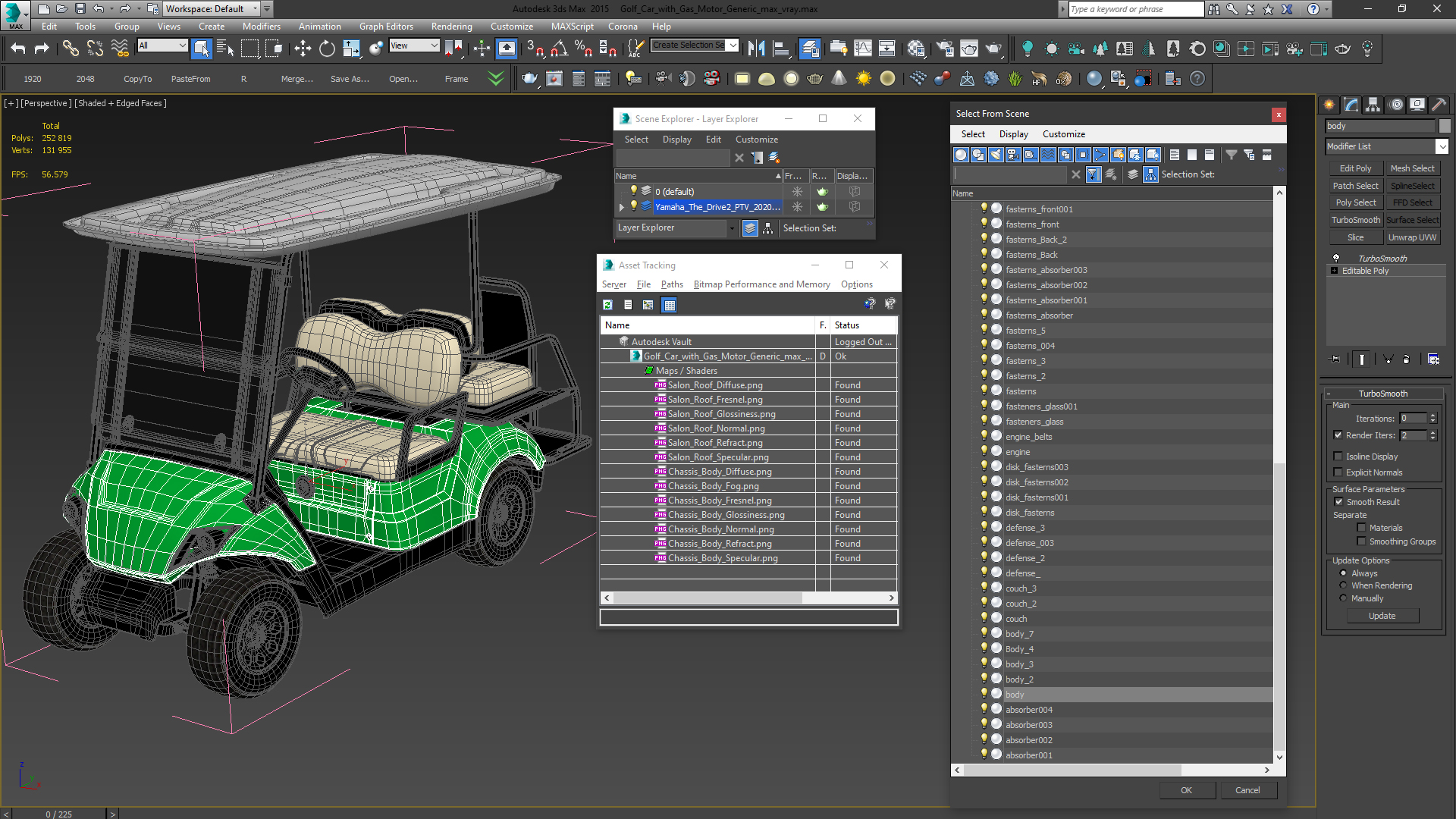Click the TurboSmooth Update button
The width and height of the screenshot is (1456, 819).
(1382, 616)
